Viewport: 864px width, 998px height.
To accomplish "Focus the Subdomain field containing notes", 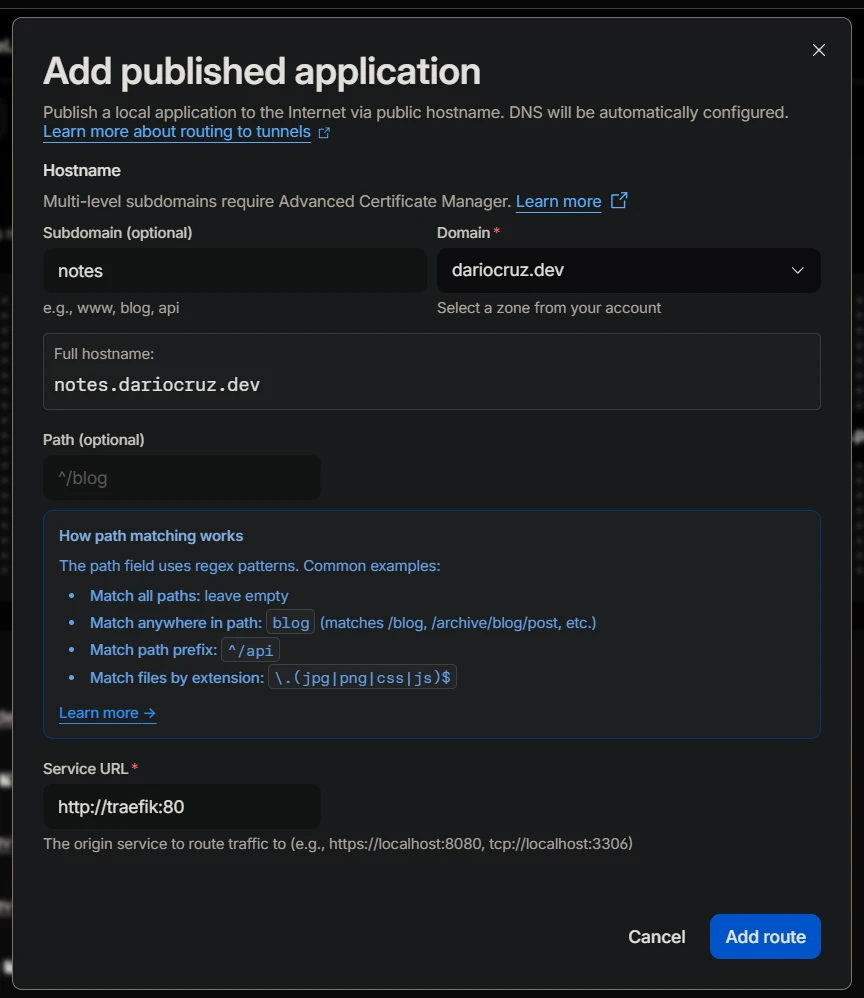I will [234, 271].
